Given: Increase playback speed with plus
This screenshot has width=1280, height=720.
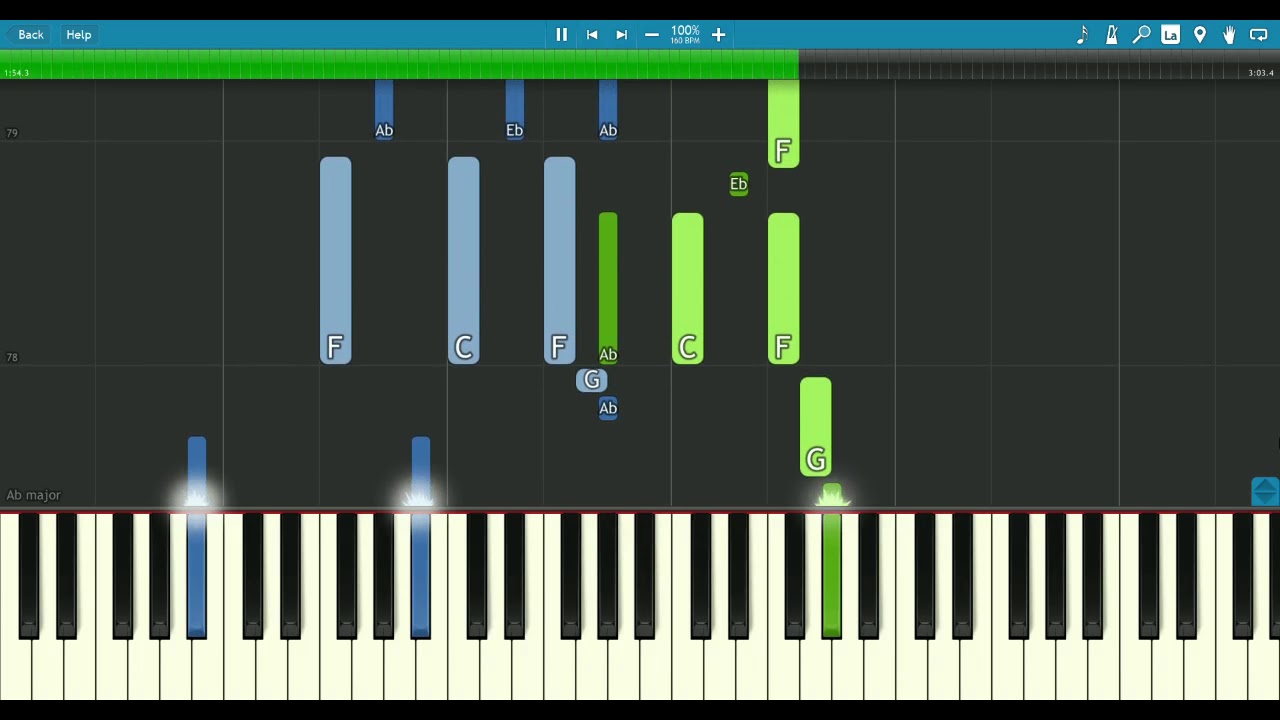Looking at the screenshot, I should tap(718, 35).
